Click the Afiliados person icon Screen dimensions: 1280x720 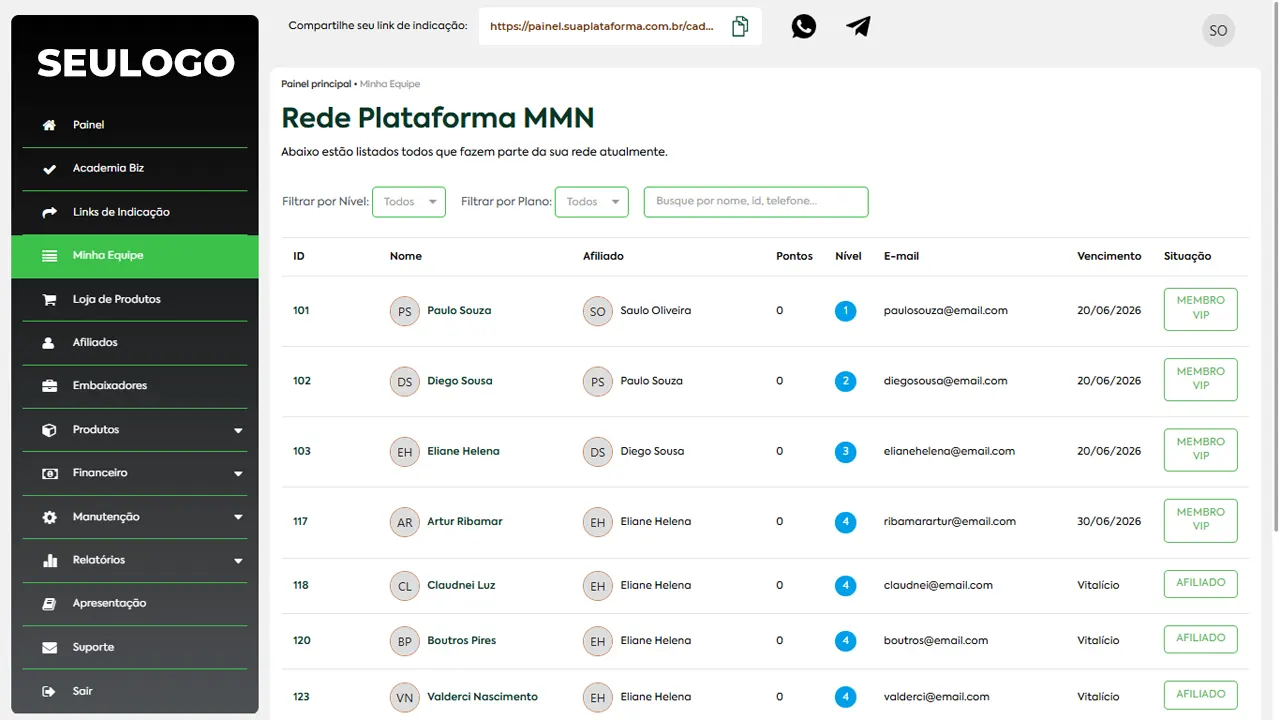pos(49,343)
